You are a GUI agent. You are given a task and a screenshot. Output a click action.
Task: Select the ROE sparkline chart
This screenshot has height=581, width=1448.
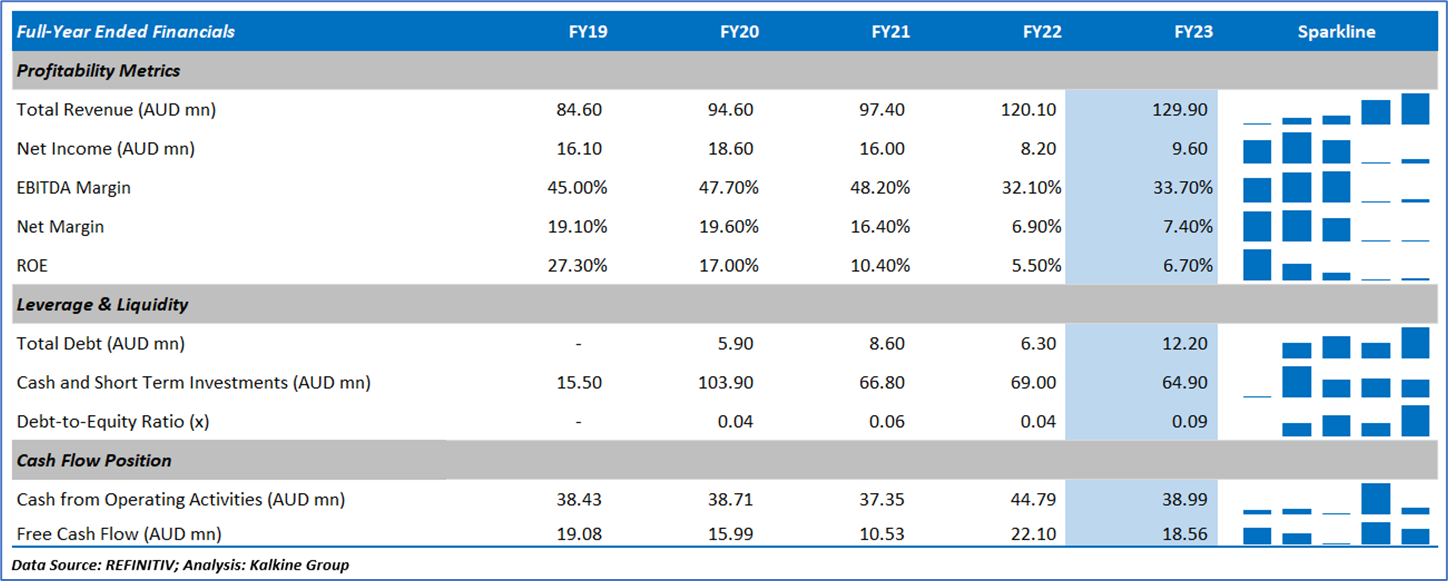coord(1336,265)
